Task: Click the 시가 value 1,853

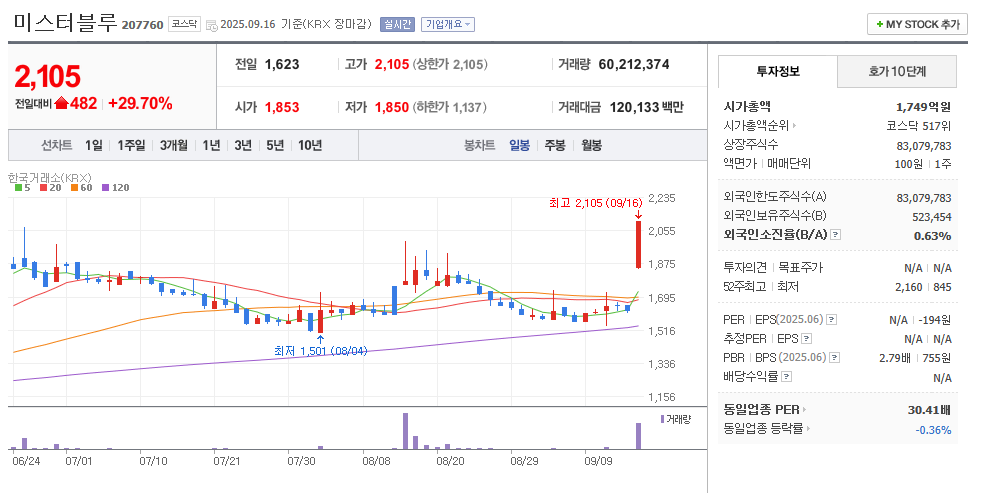Action: click(x=282, y=108)
